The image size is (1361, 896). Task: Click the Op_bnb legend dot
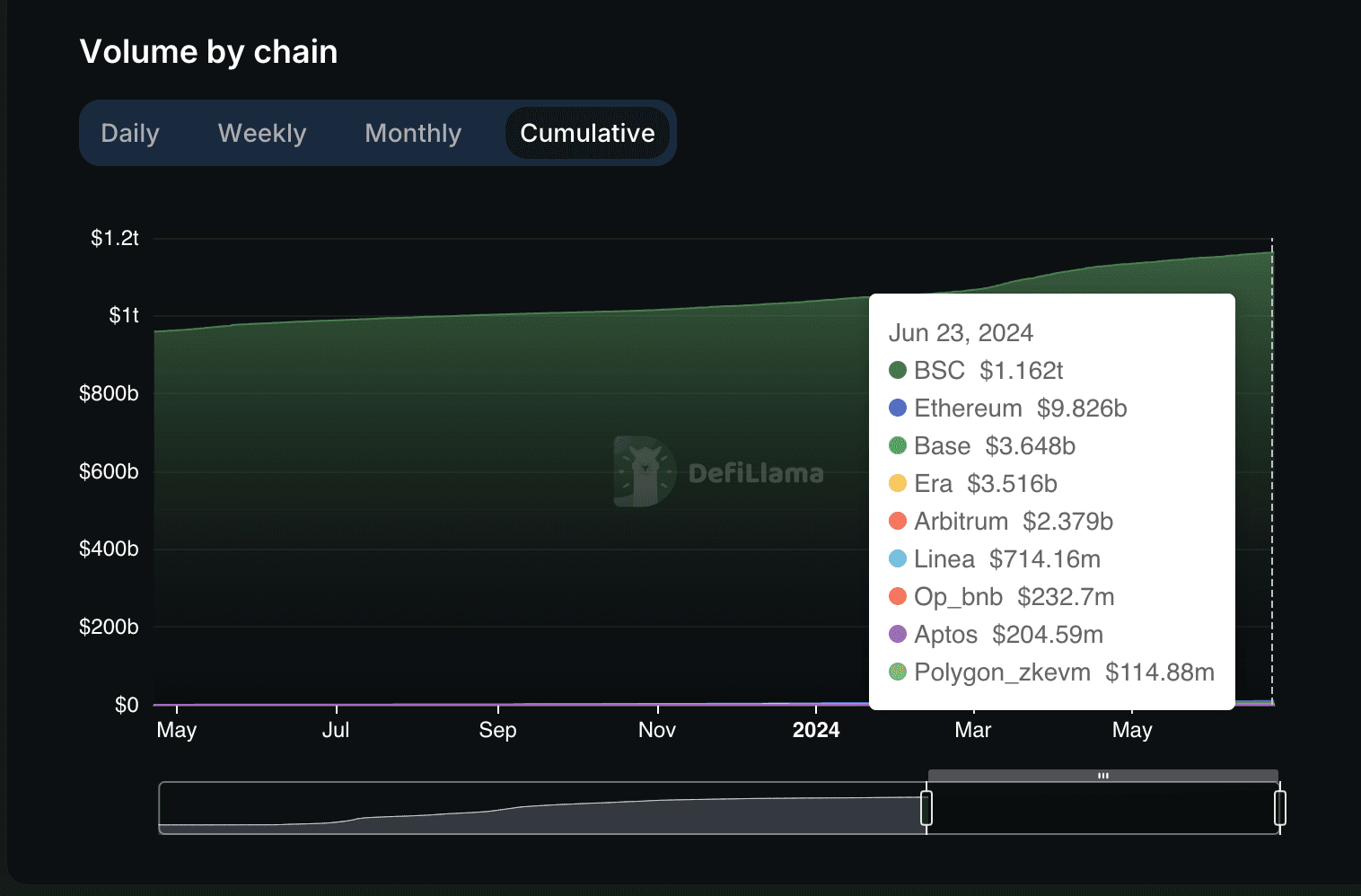pos(898,596)
